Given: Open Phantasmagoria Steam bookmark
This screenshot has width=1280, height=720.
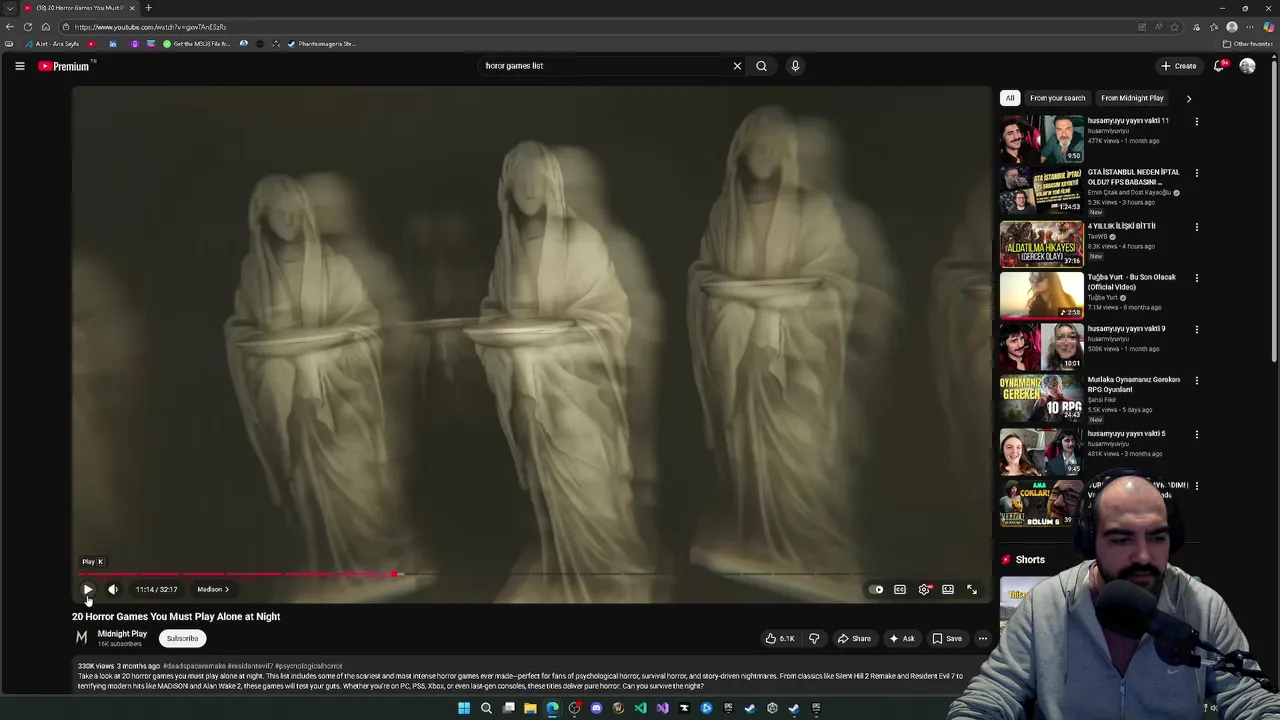Looking at the screenshot, I should pos(321,44).
